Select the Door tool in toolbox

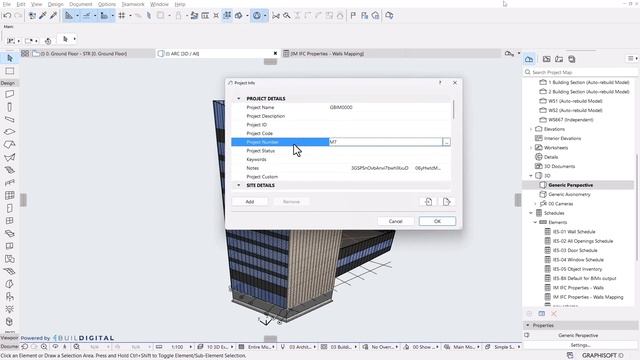tap(10, 208)
